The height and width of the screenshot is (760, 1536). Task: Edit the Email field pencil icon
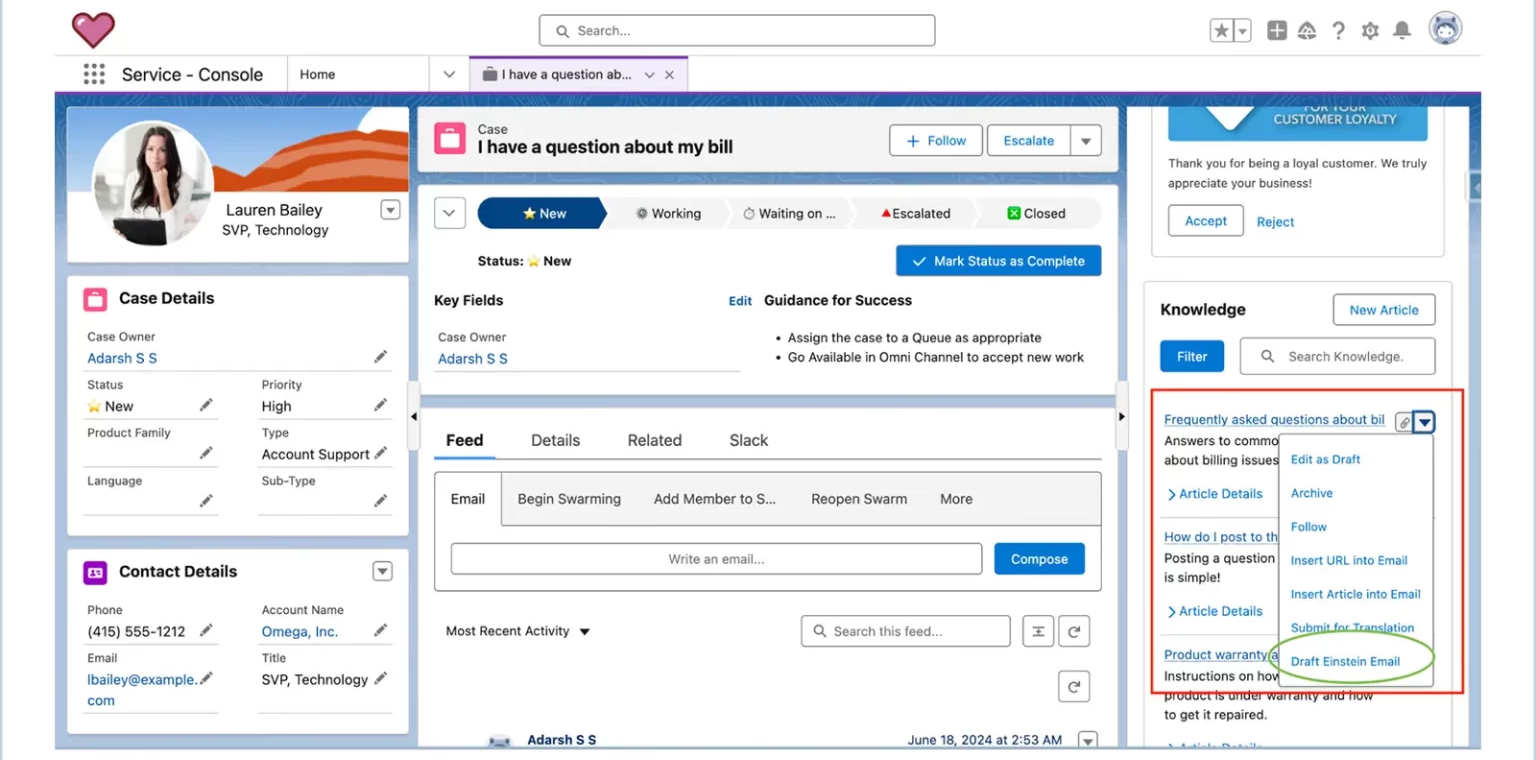(206, 678)
